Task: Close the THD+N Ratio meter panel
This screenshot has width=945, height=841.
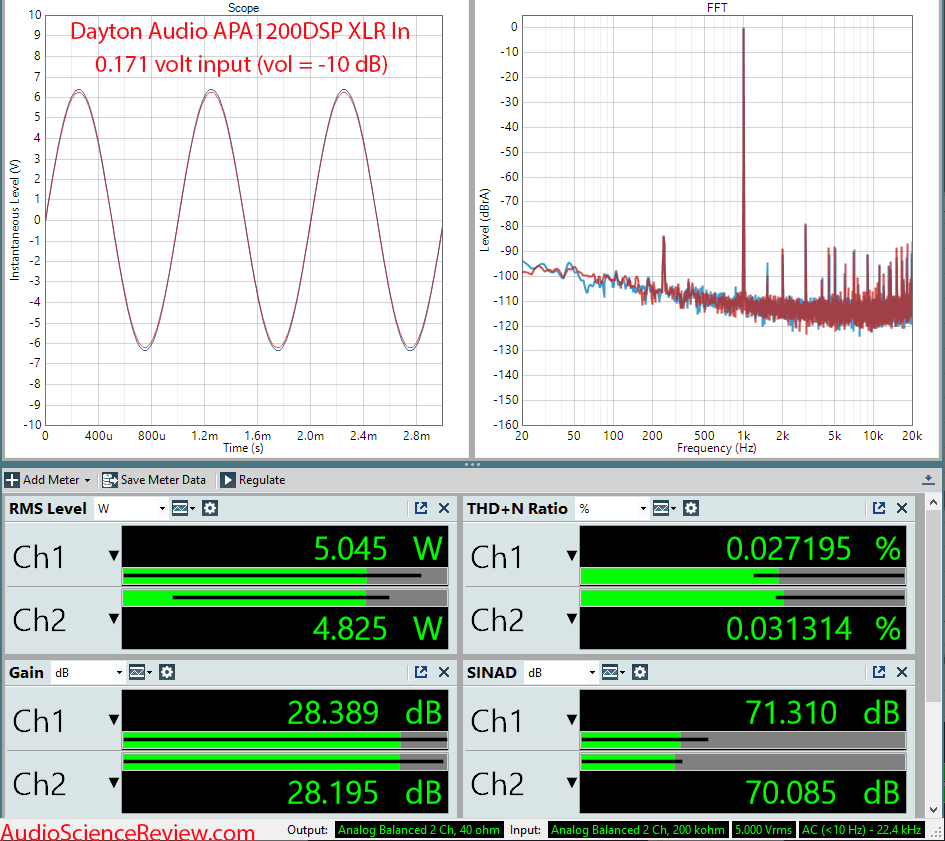Action: point(902,508)
